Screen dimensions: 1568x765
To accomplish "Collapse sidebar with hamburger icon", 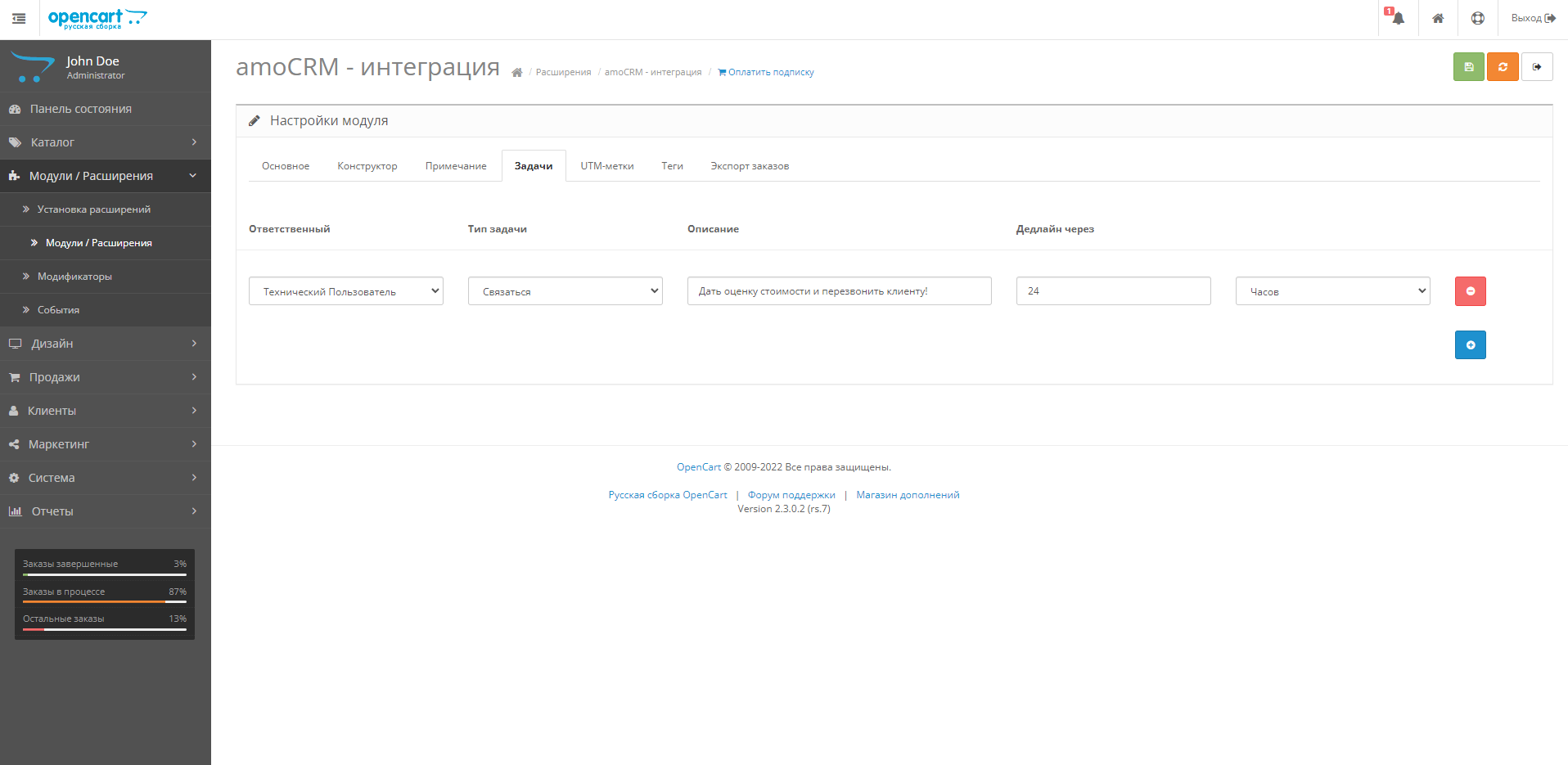I will click(19, 18).
